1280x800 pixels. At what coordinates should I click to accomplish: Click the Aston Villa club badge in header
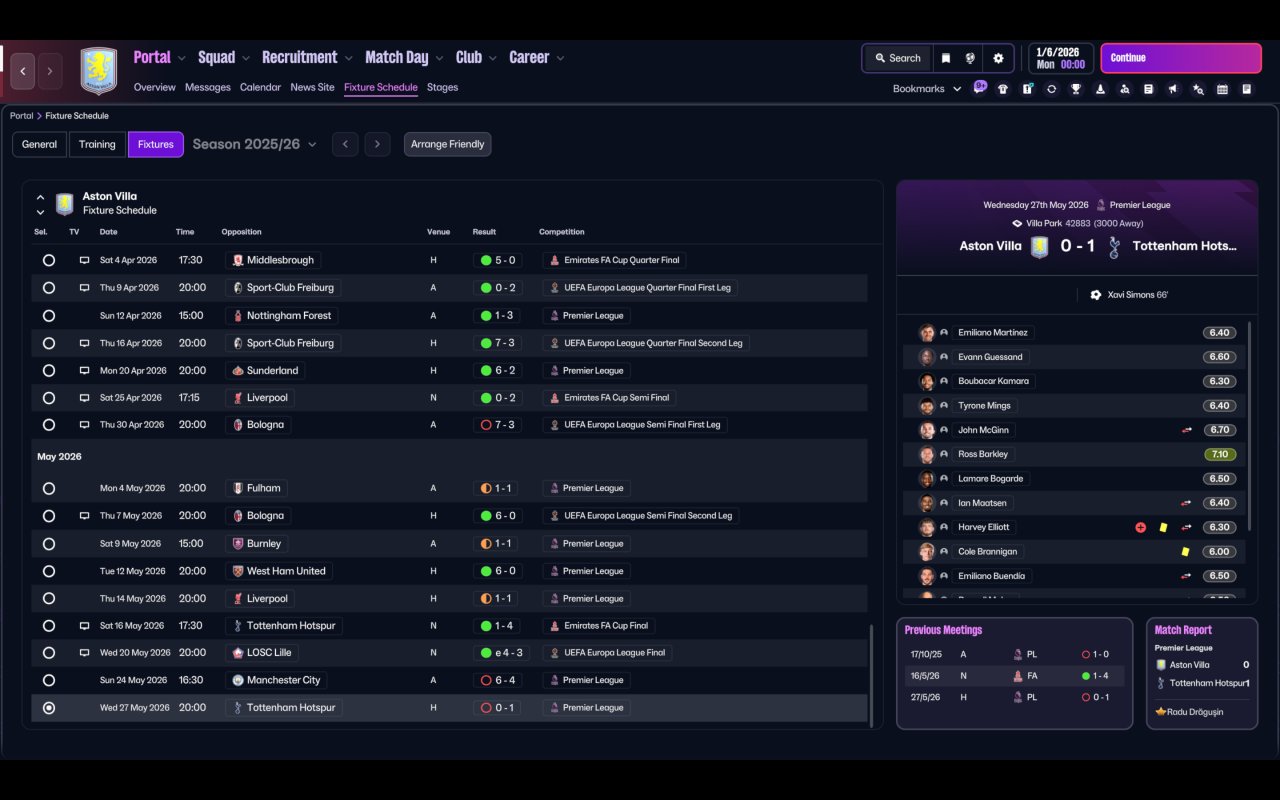[x=99, y=71]
